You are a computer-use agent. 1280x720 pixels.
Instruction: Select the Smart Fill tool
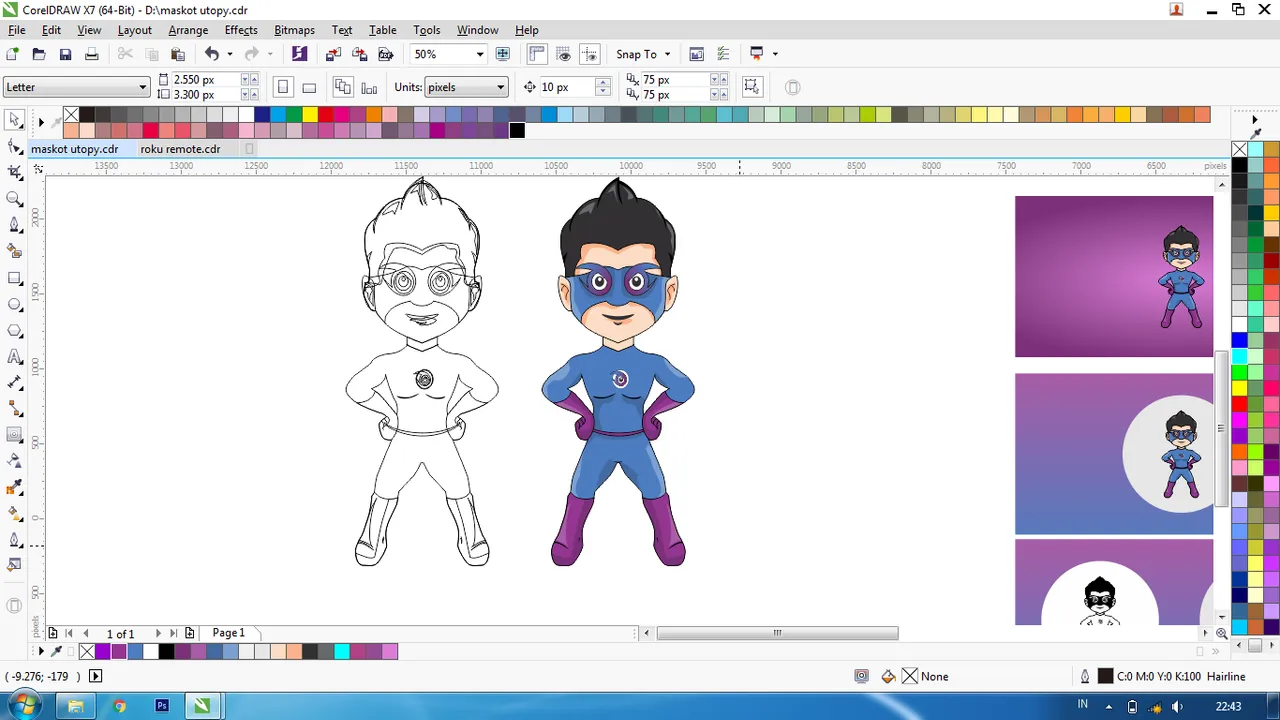(x=14, y=251)
